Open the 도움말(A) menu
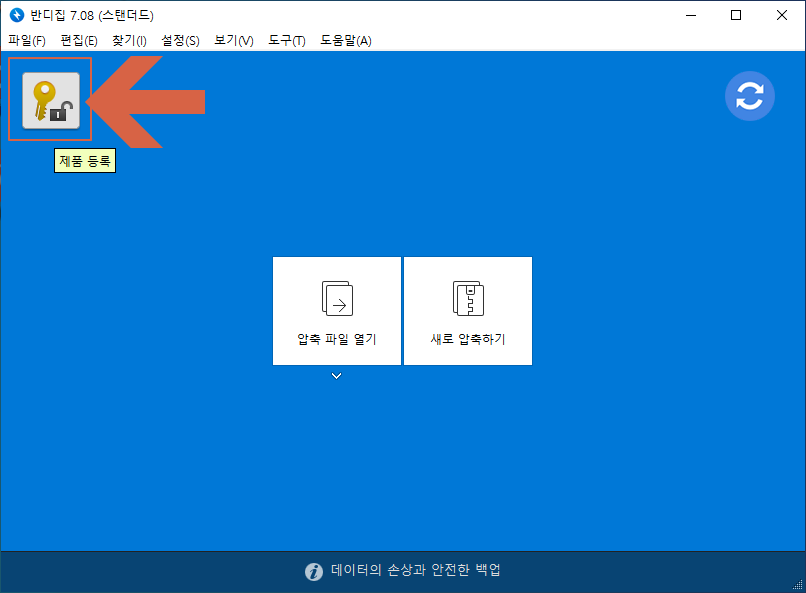Viewport: 806px width, 593px height. [x=346, y=40]
